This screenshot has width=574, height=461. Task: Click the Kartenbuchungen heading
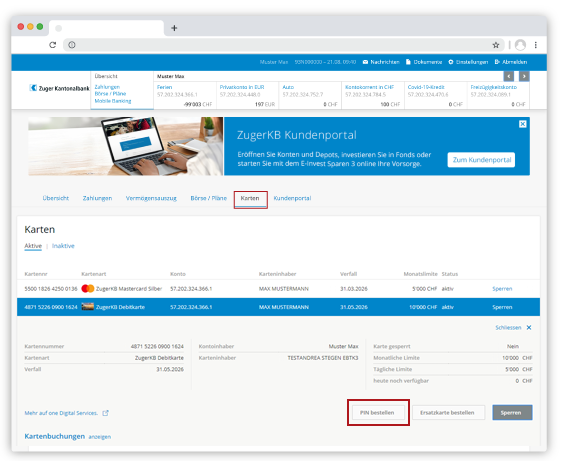(x=55, y=436)
